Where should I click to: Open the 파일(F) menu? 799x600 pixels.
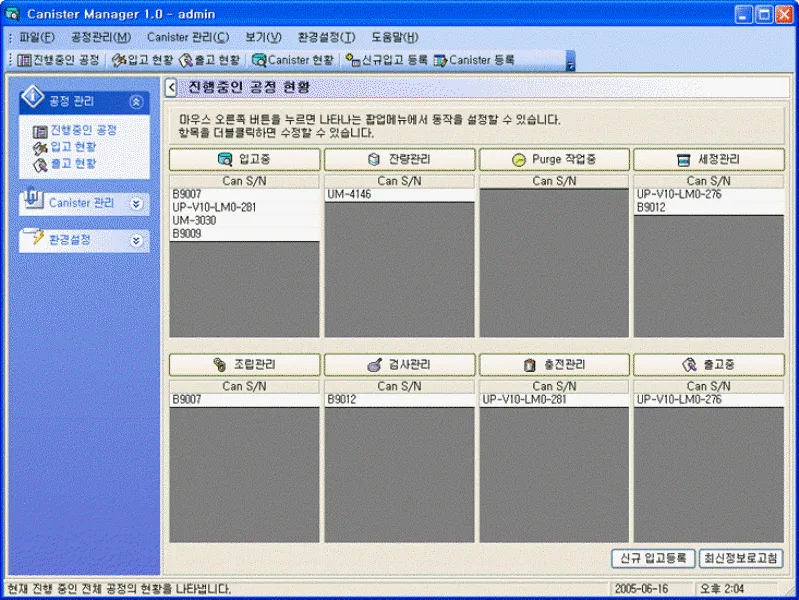pyautogui.click(x=37, y=37)
